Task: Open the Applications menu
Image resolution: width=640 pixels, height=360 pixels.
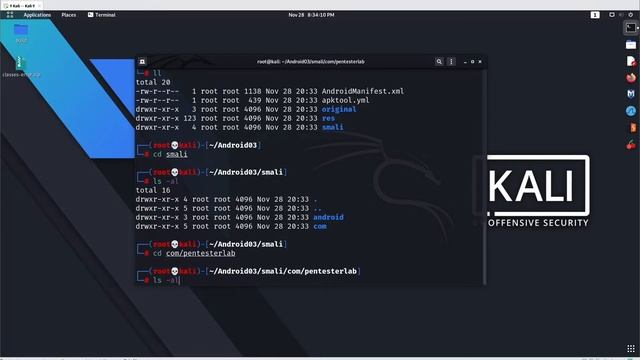Action: [37, 15]
